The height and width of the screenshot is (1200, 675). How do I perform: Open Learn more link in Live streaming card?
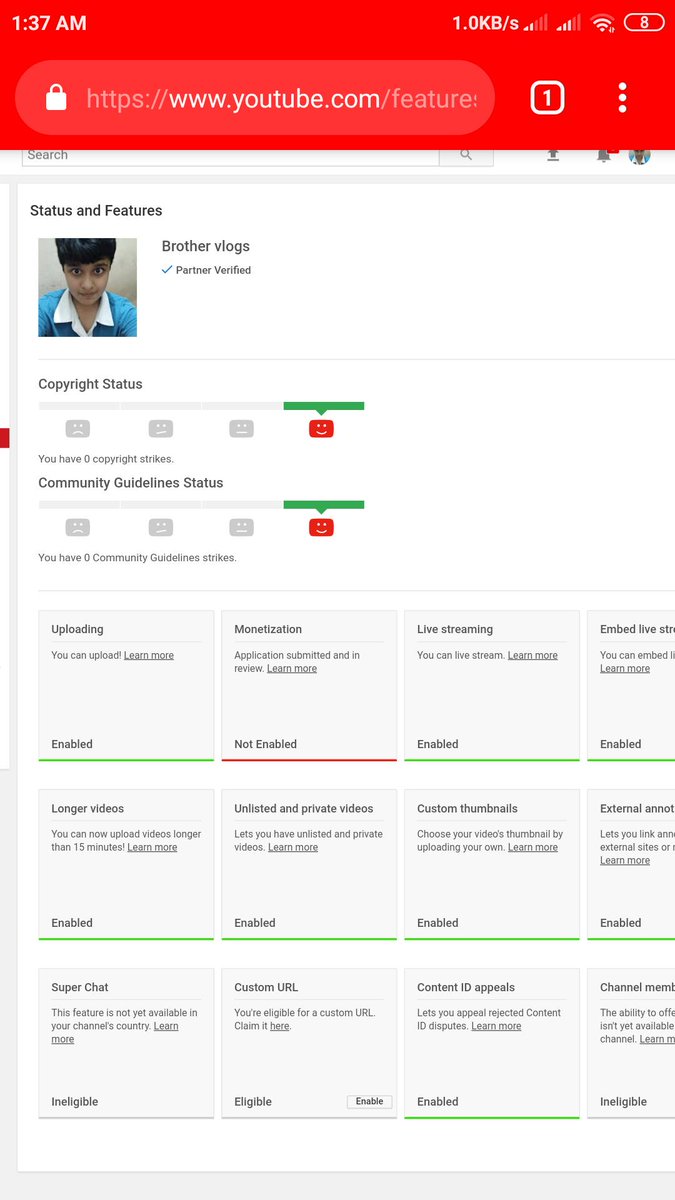point(533,655)
